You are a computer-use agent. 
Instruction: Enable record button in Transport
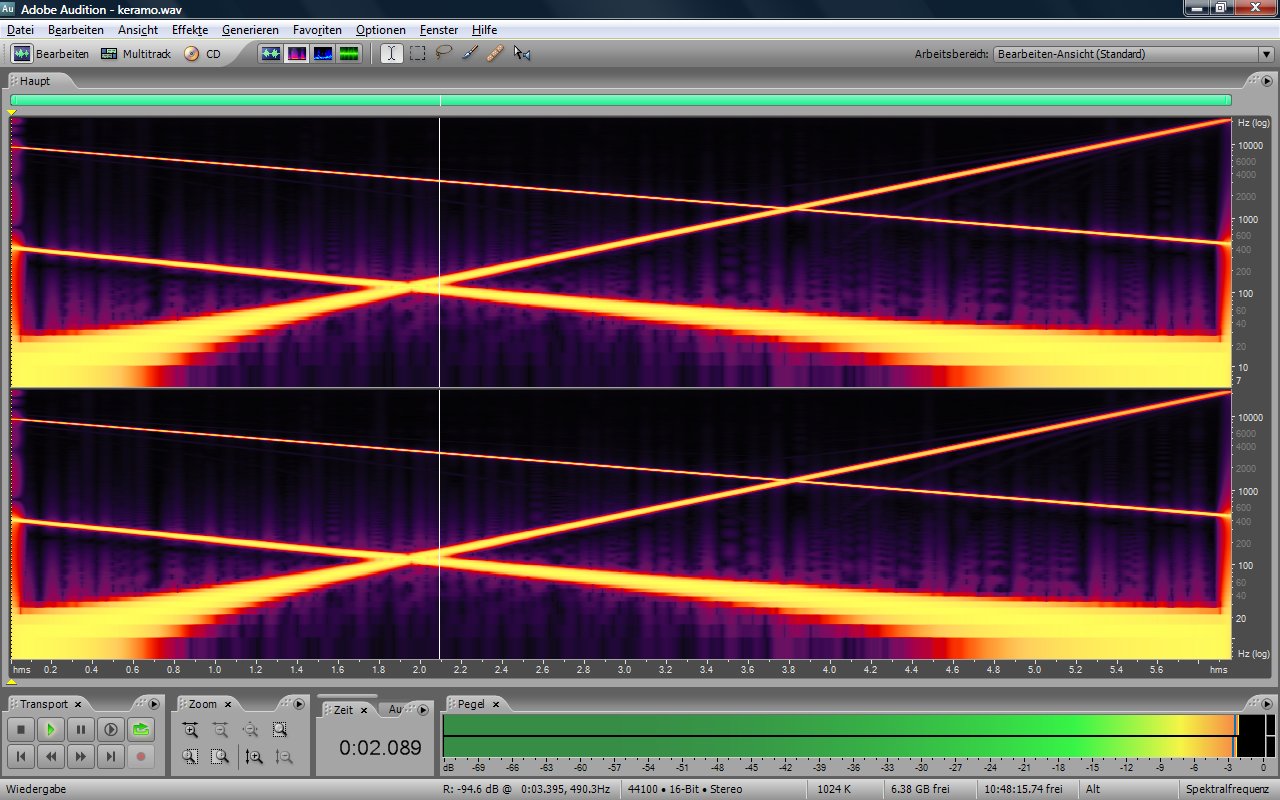coord(141,757)
